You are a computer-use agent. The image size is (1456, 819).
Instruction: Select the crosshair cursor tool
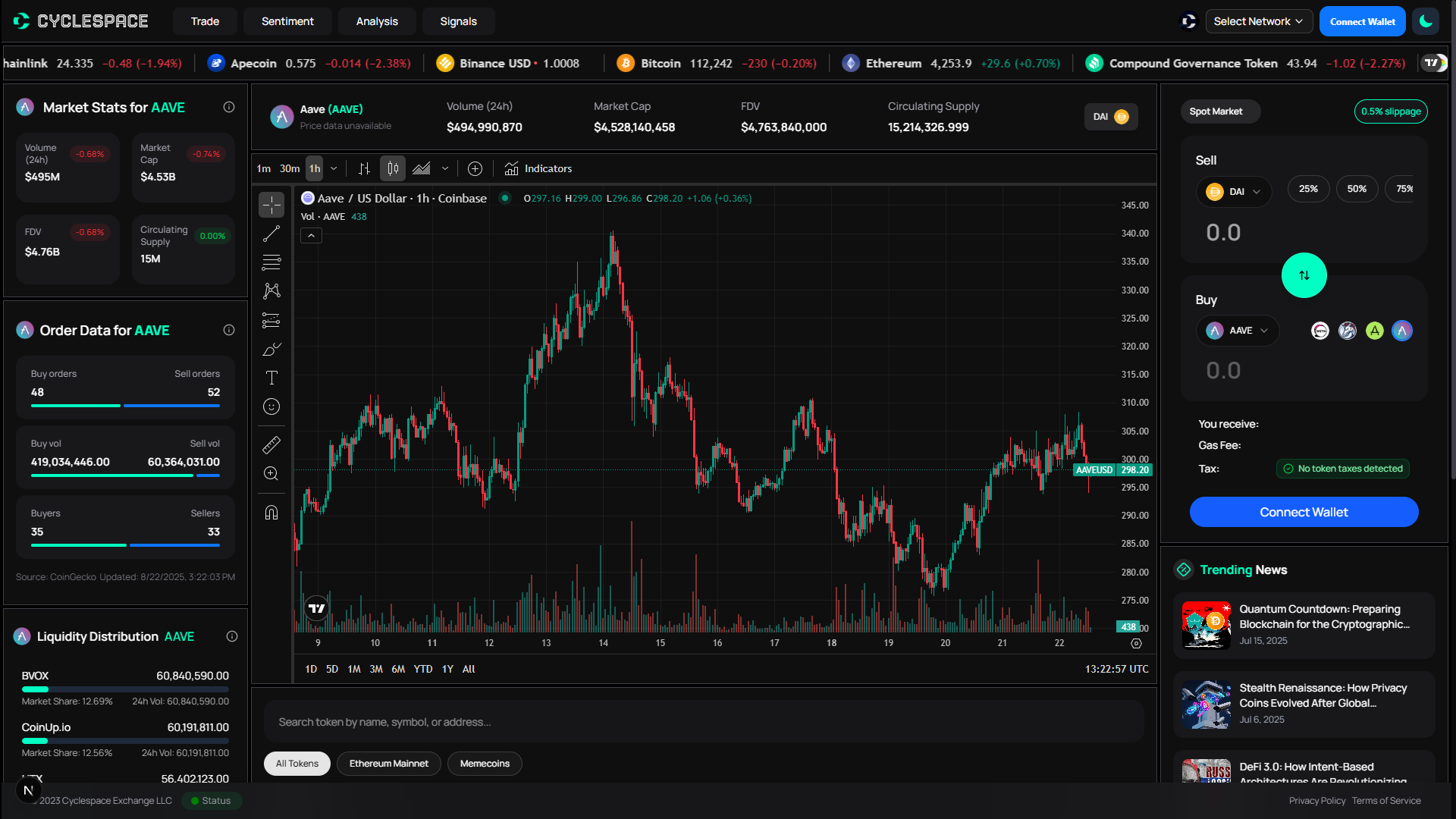pos(271,205)
